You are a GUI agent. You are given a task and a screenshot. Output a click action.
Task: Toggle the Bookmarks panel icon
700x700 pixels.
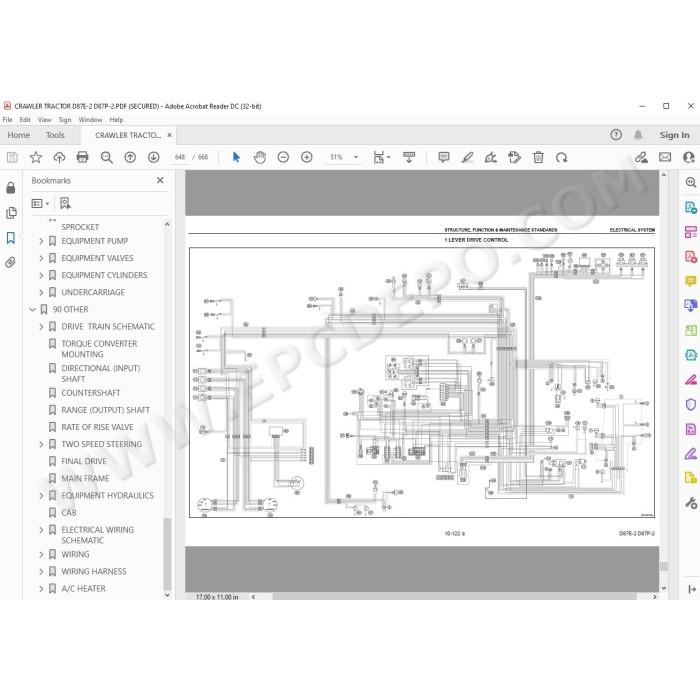(x=11, y=238)
